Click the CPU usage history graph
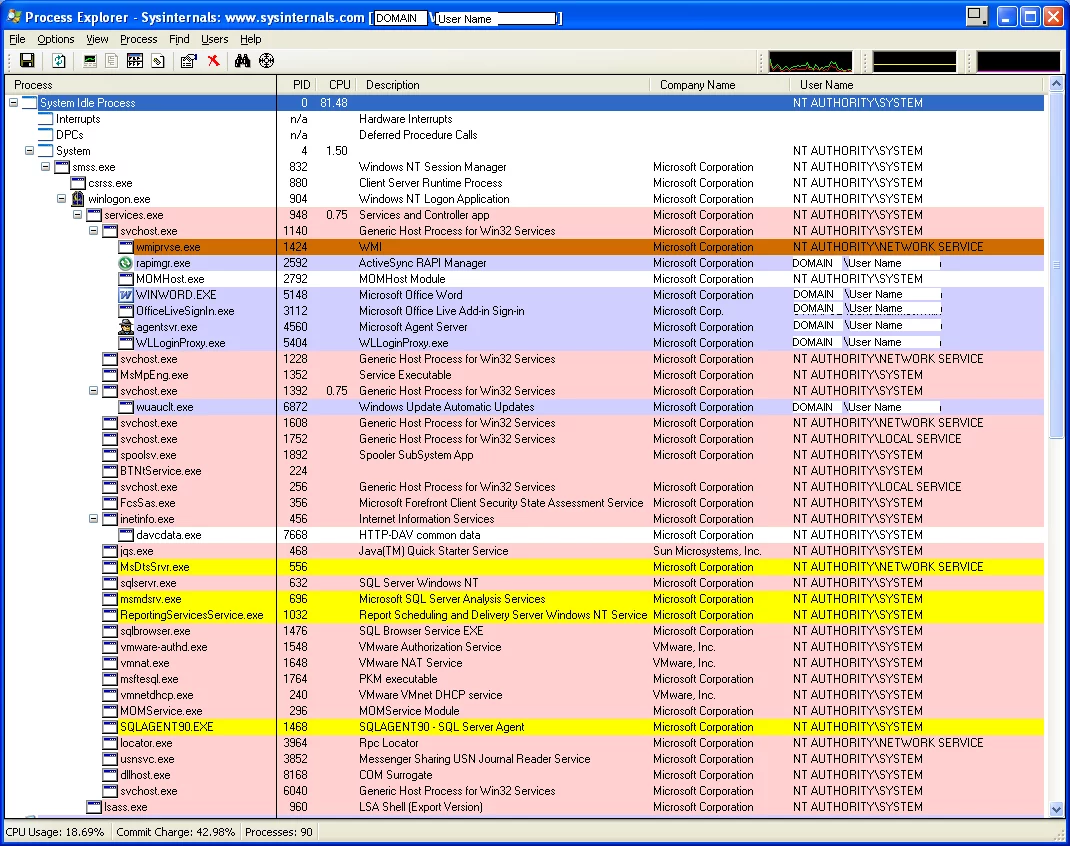The height and width of the screenshot is (846, 1070). tap(810, 62)
